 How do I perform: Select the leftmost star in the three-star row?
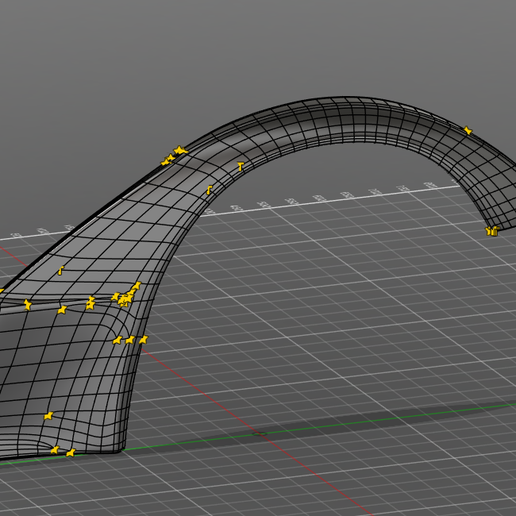tap(117, 340)
